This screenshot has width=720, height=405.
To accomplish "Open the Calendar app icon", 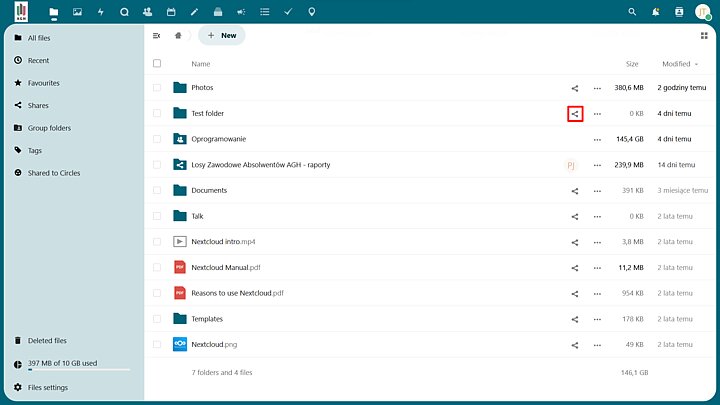I will 171,12.
